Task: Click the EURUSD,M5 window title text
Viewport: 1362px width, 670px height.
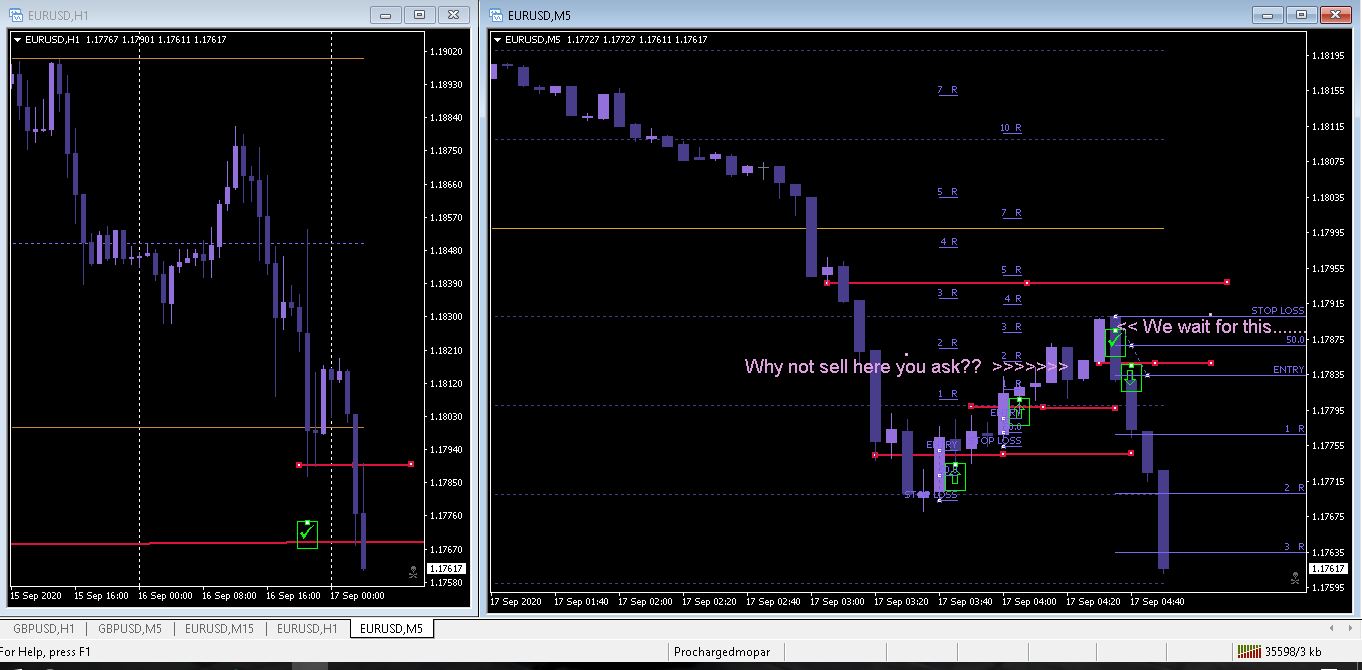Action: click(539, 16)
